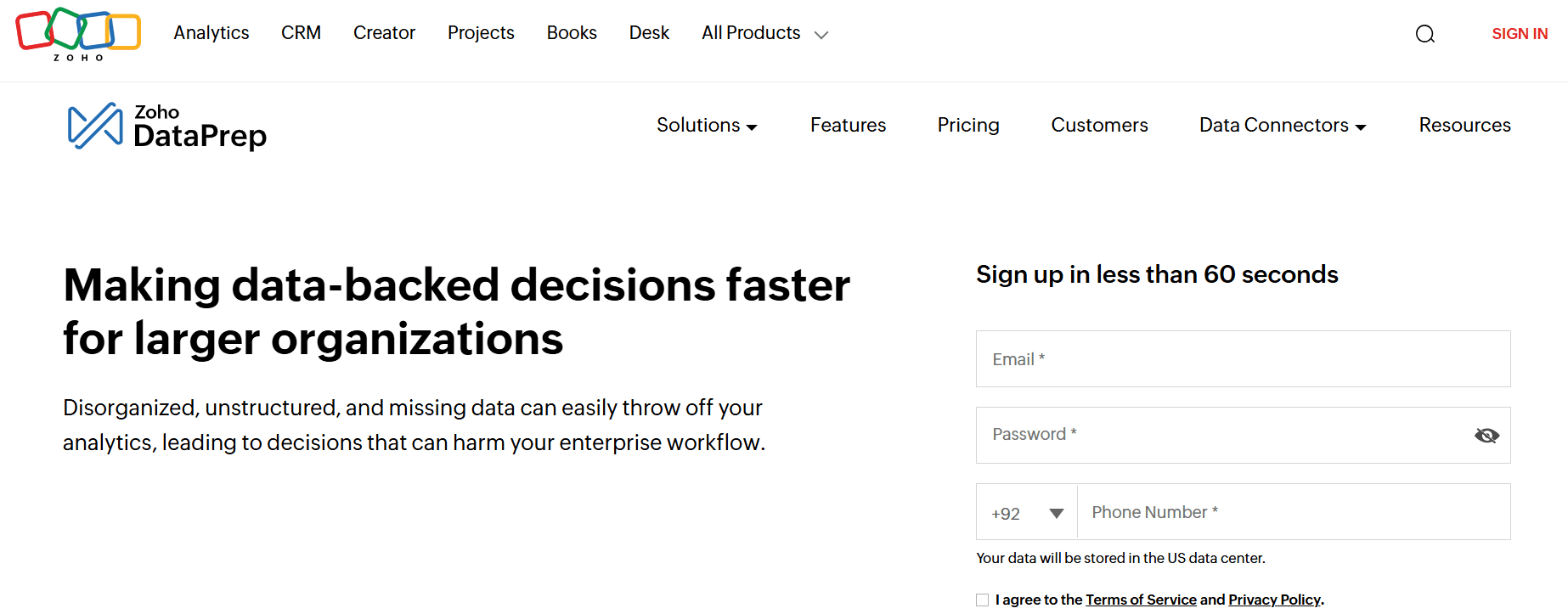
Task: Select Customers in the navigation
Action: pyautogui.click(x=1099, y=126)
